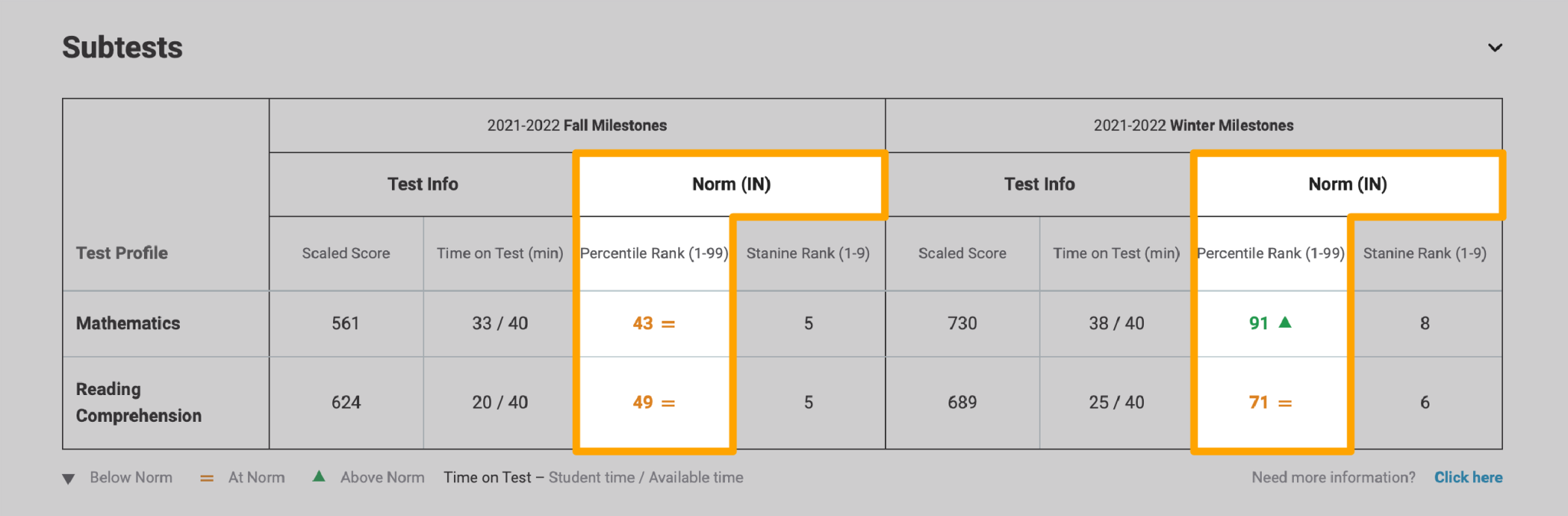The height and width of the screenshot is (516, 1568).
Task: Click the Above Norm triangle legend icon
Action: click(x=319, y=477)
